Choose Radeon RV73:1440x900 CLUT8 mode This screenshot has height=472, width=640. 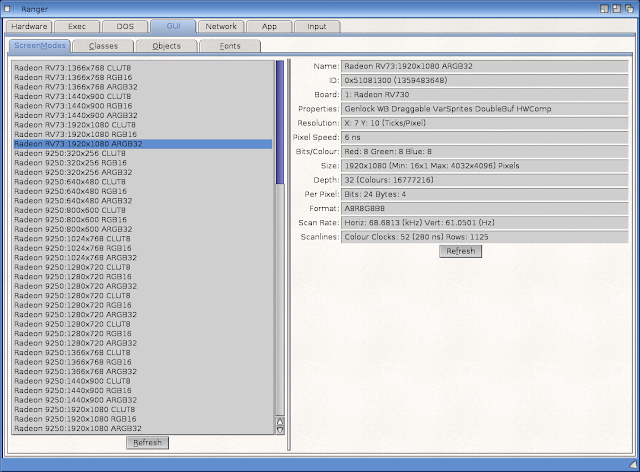pyautogui.click(x=143, y=96)
